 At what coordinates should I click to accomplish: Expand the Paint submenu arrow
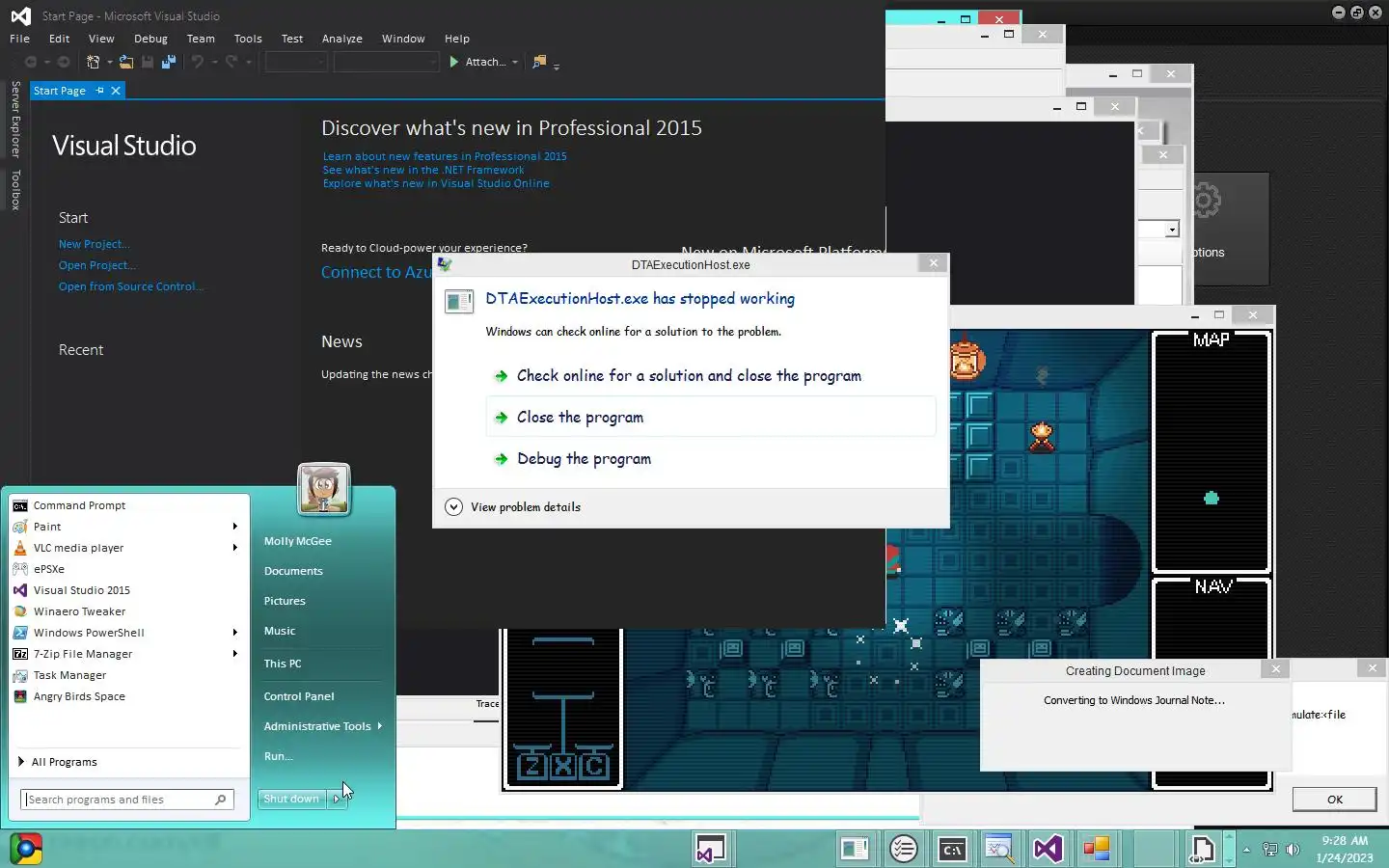pos(234,527)
